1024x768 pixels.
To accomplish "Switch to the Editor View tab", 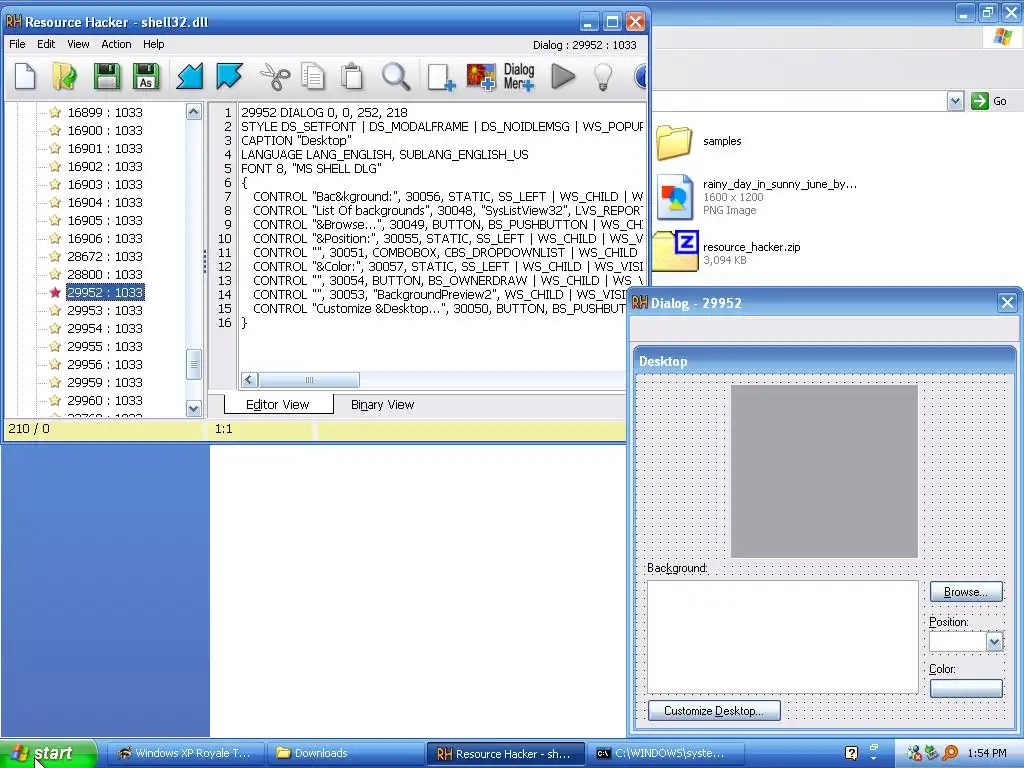I will click(278, 405).
